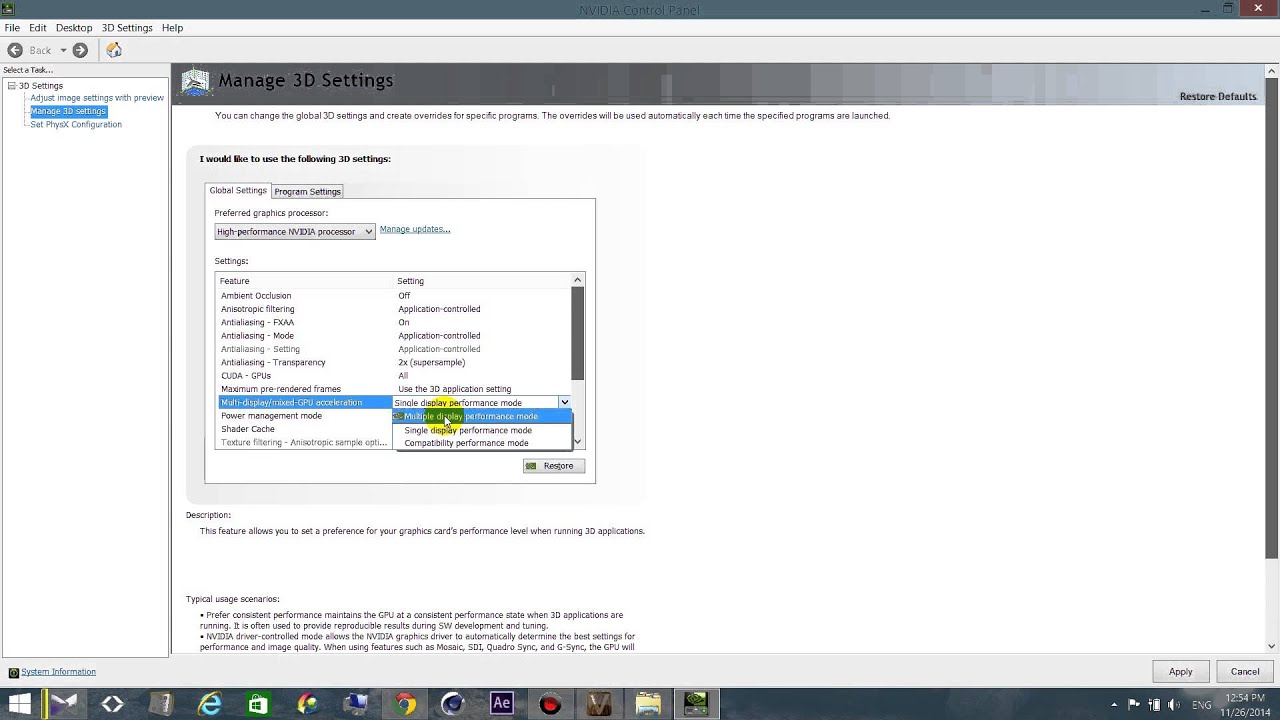Click the taskbar clock showing 12:54 PM
This screenshot has width=1280, height=720.
[1243, 704]
